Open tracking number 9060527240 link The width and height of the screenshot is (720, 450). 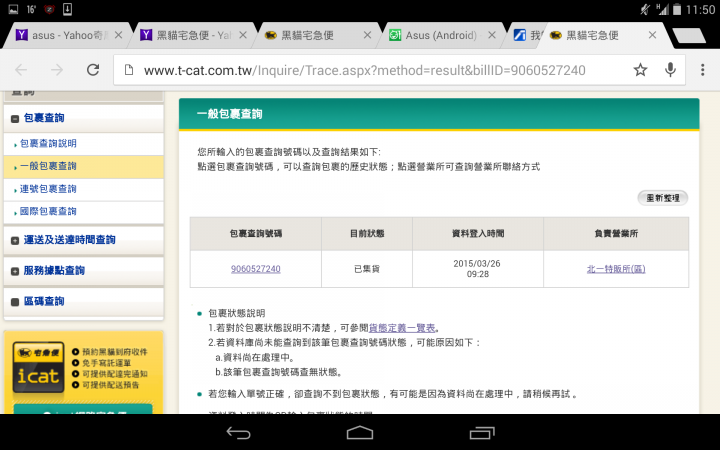[256, 269]
